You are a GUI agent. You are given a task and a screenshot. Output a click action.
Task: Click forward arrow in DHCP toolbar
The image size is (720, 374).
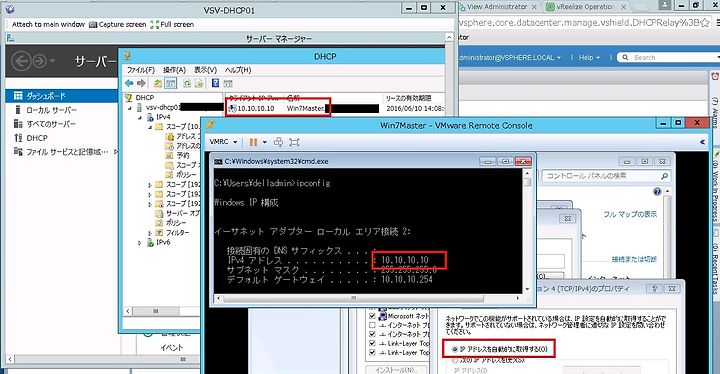[141, 83]
